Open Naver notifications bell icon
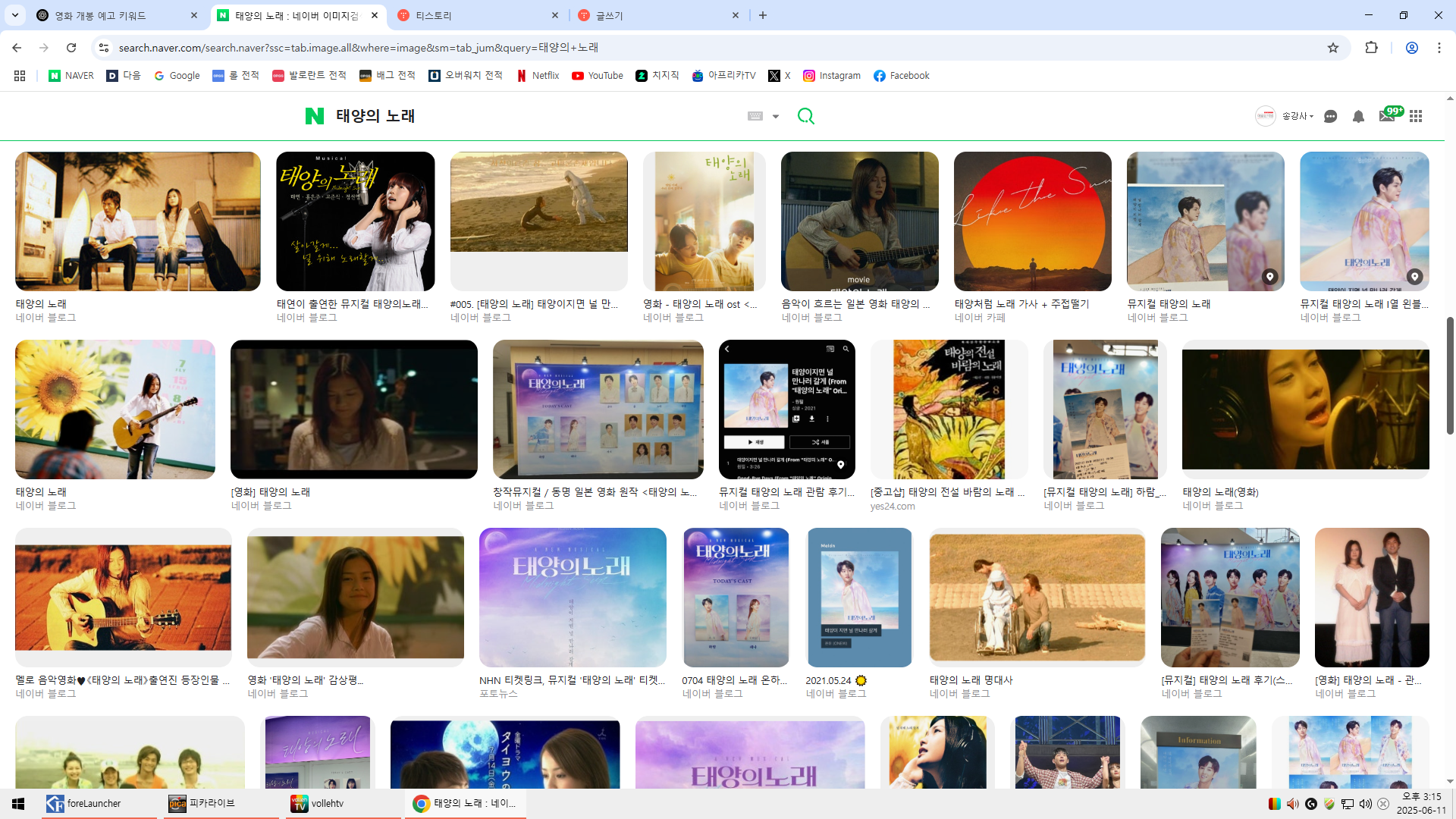The width and height of the screenshot is (1456, 819). (1358, 116)
